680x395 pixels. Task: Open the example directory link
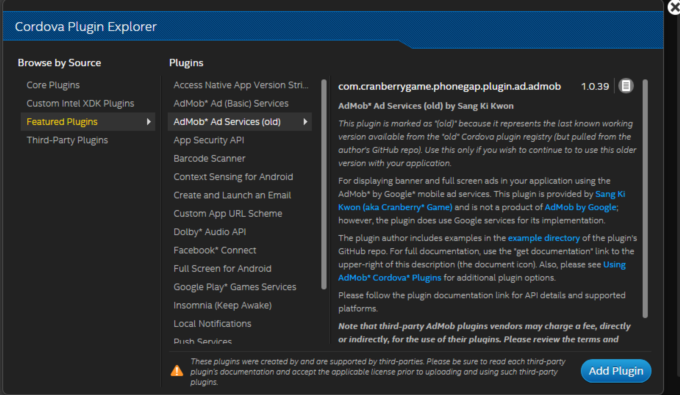[543, 238]
